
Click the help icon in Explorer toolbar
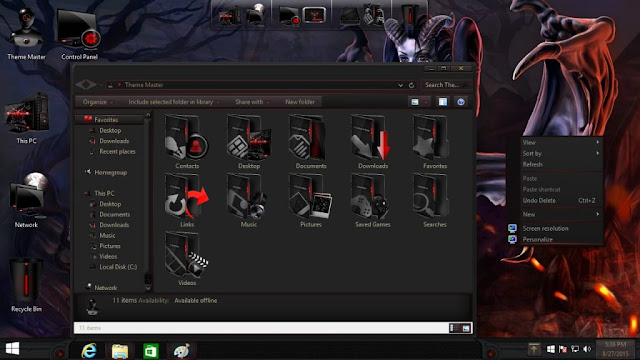pos(461,102)
